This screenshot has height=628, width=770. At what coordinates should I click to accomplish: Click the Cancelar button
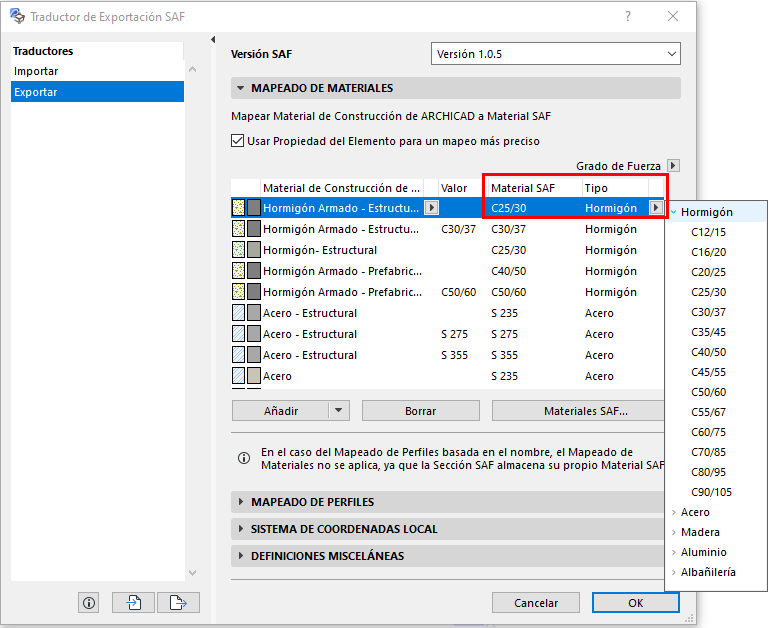(x=536, y=602)
